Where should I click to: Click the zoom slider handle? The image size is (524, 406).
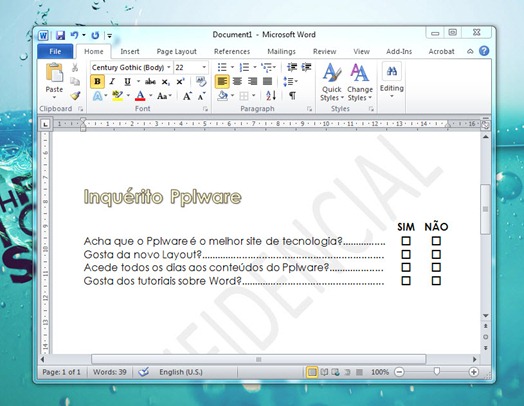(436, 372)
